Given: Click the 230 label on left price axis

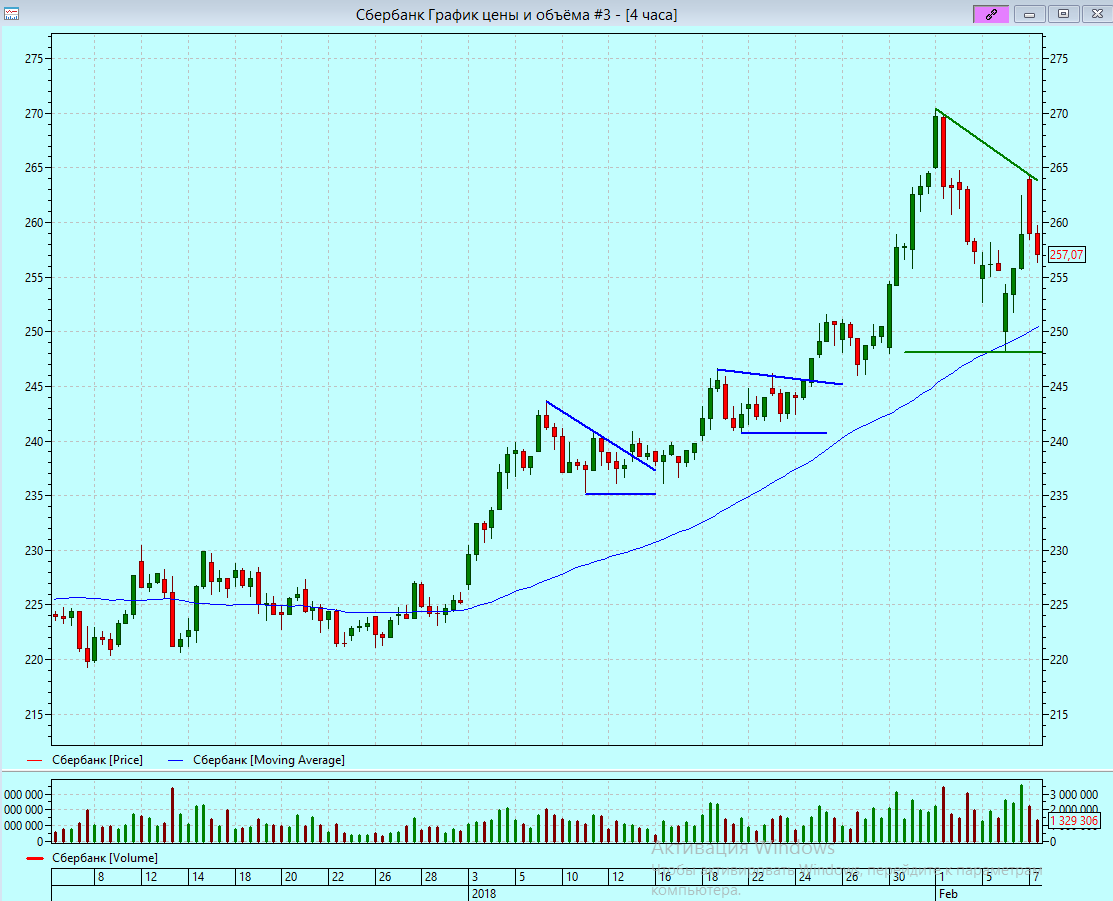Looking at the screenshot, I should tap(34, 550).
